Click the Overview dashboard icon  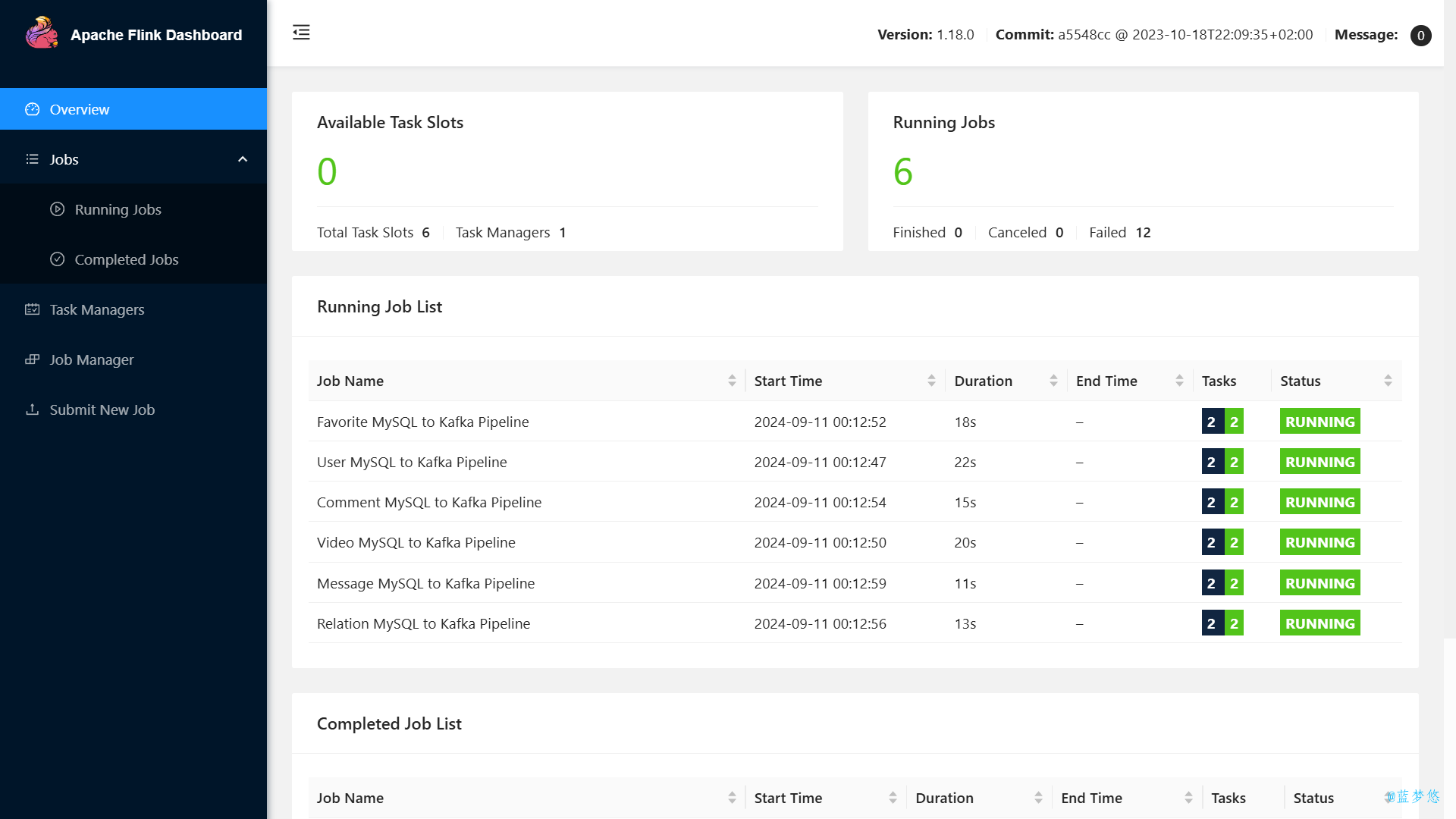coord(32,109)
